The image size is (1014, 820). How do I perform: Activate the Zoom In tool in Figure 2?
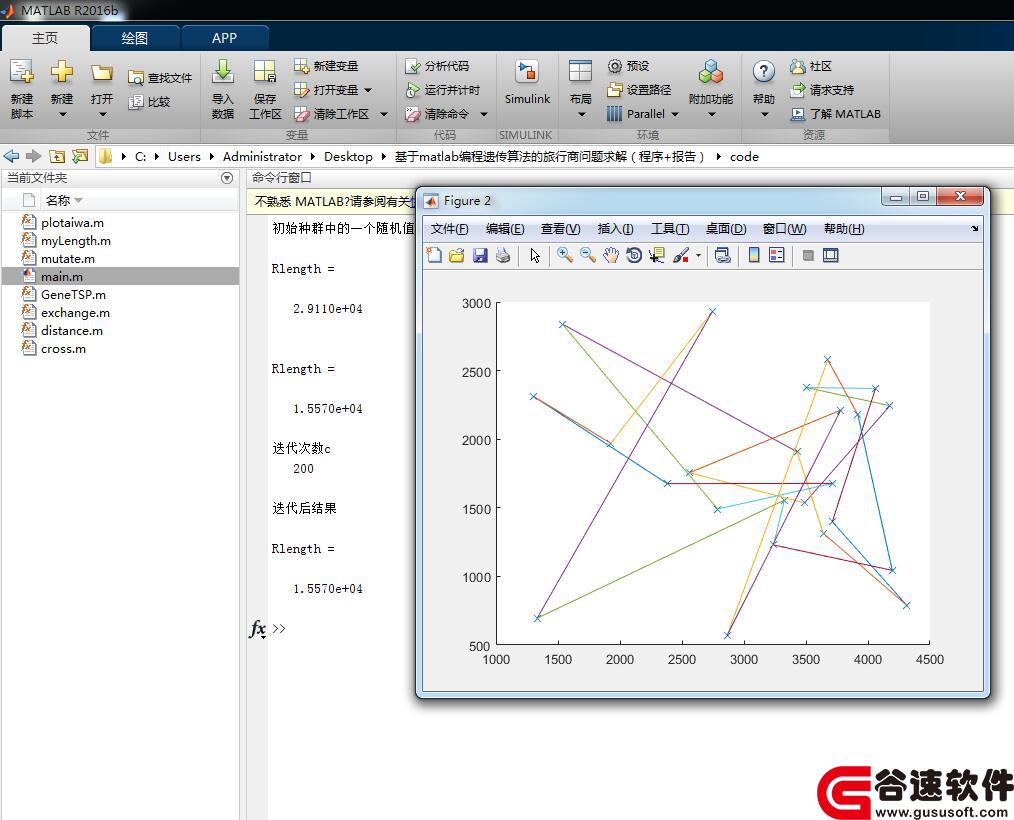565,255
